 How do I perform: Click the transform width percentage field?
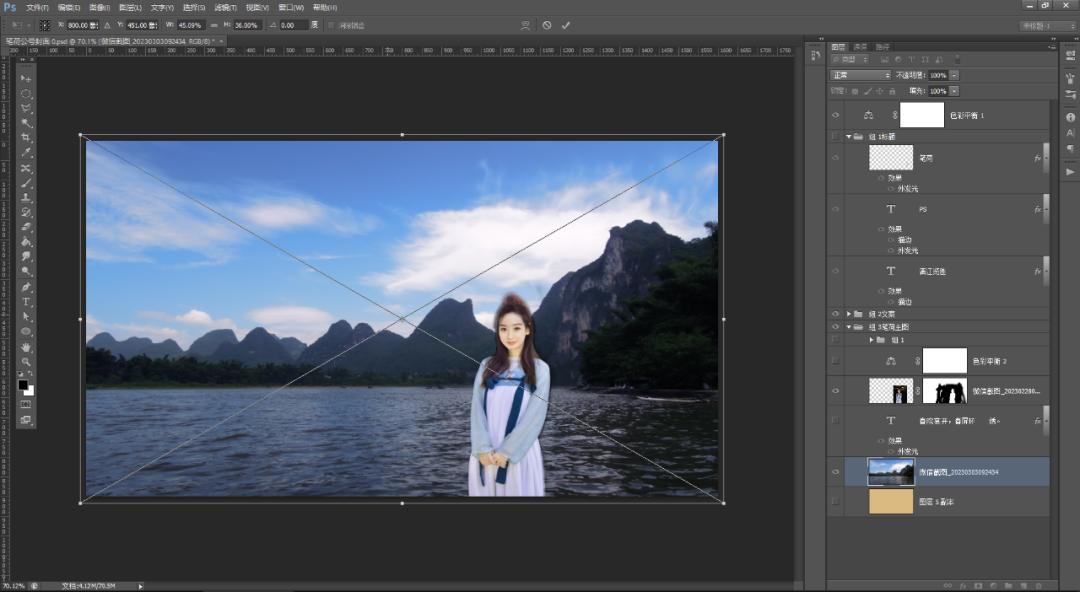191,25
